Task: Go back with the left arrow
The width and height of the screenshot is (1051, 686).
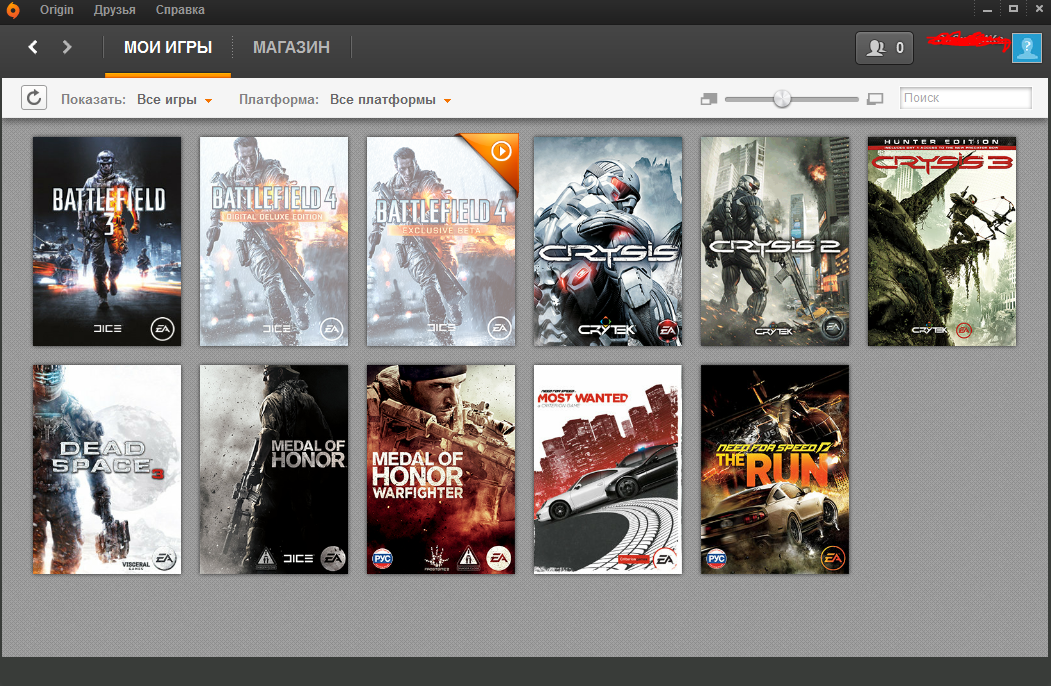Action: (x=33, y=47)
